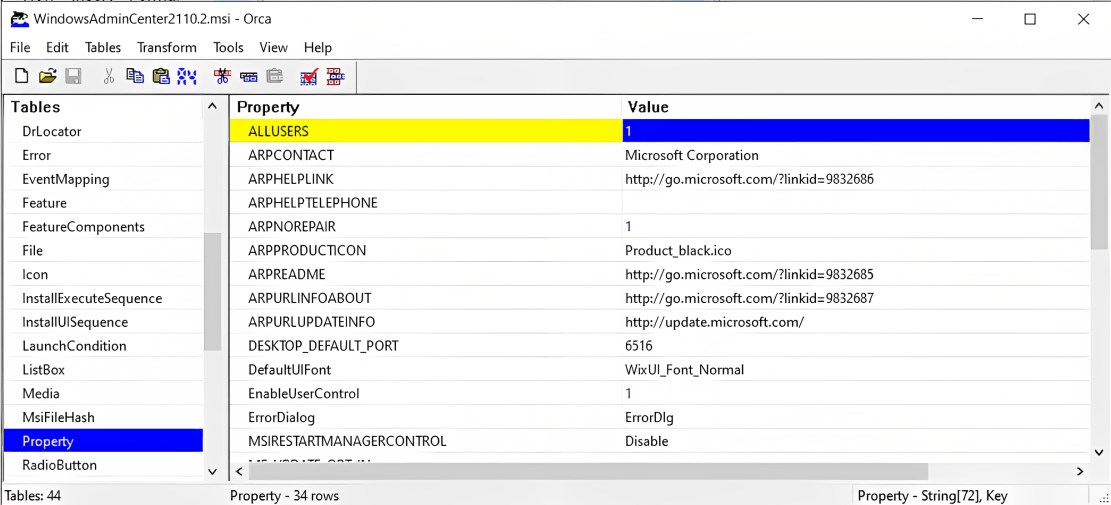Click the Cut scissors toolbar icon
The height and width of the screenshot is (505, 1111).
[x=108, y=76]
